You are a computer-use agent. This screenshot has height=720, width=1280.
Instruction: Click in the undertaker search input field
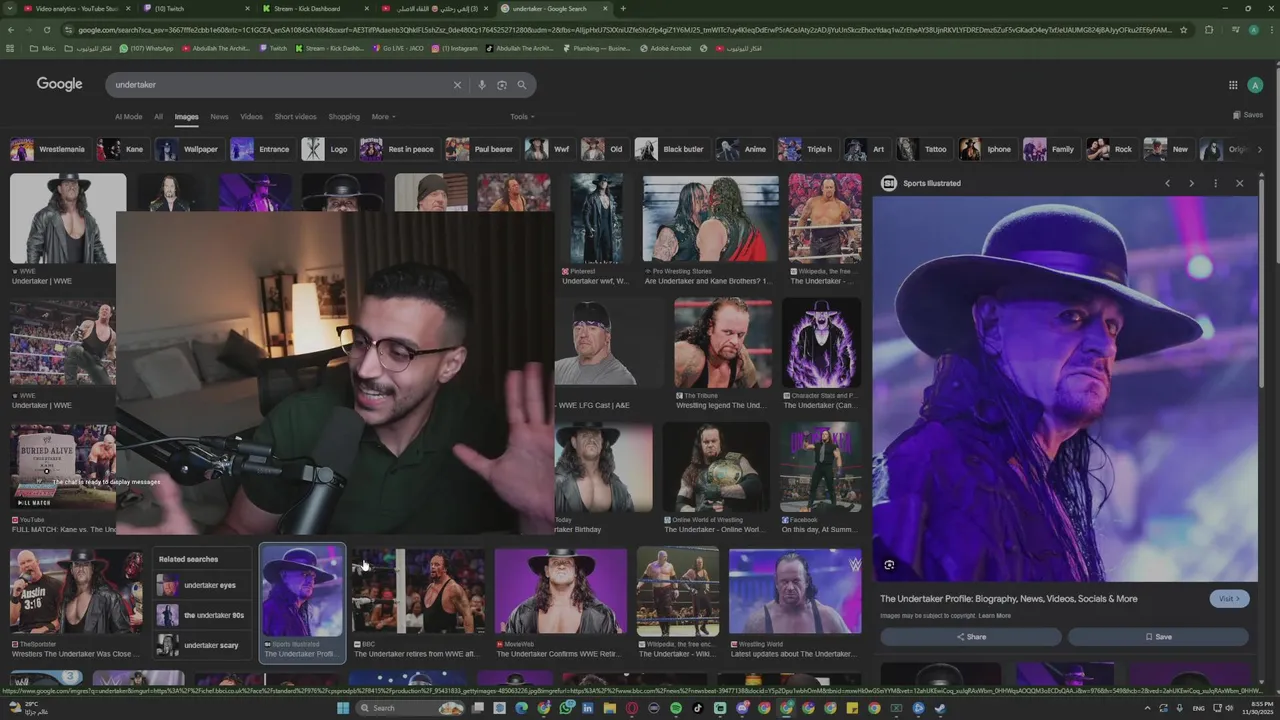tap(280, 85)
